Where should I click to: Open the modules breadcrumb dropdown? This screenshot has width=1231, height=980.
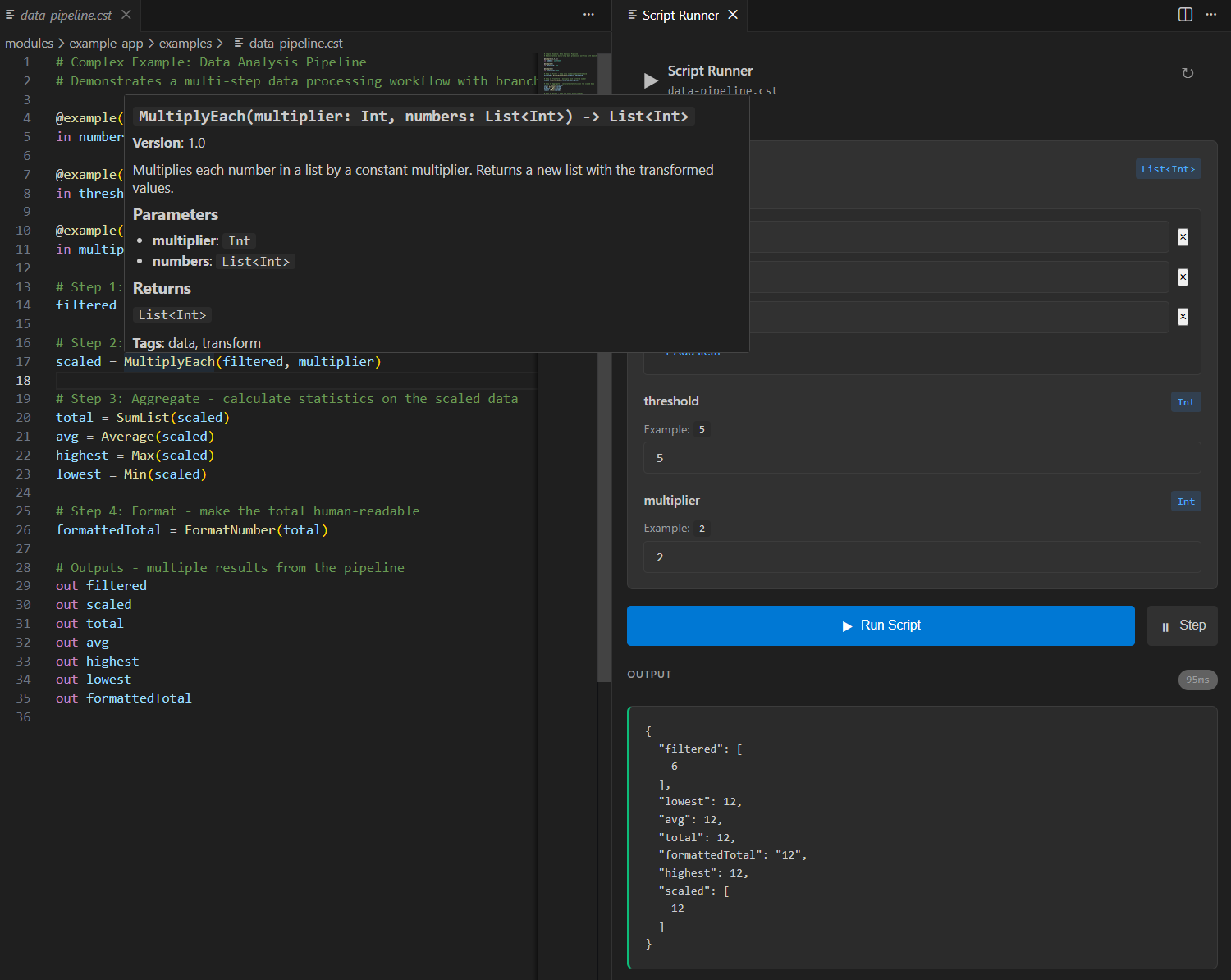pos(30,43)
